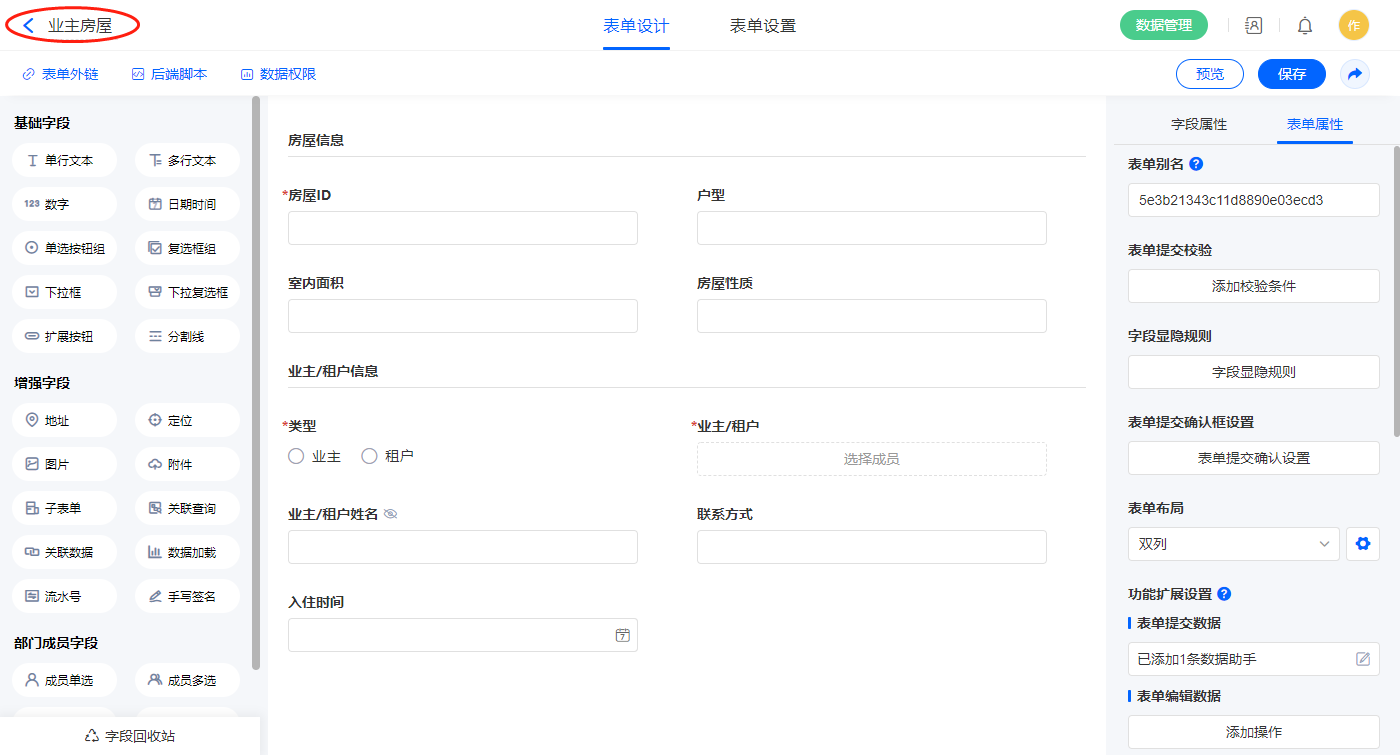
Task: Open the contacts icon in the top bar
Action: tap(1253, 26)
